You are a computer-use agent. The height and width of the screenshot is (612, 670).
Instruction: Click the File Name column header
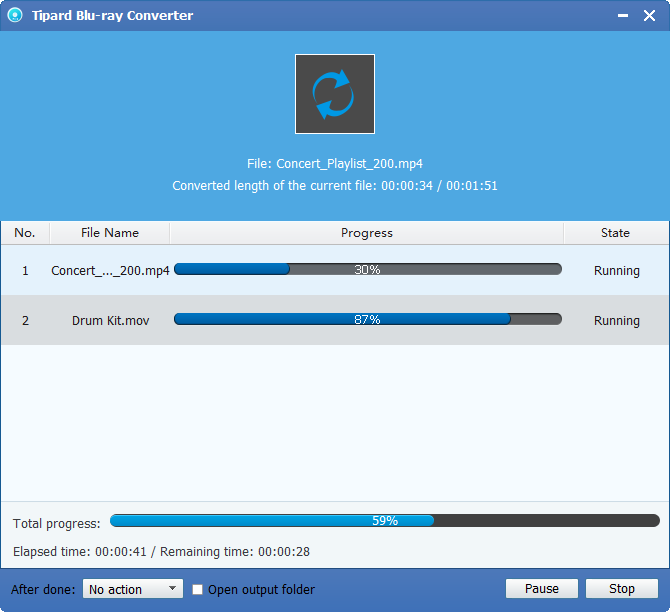(110, 233)
